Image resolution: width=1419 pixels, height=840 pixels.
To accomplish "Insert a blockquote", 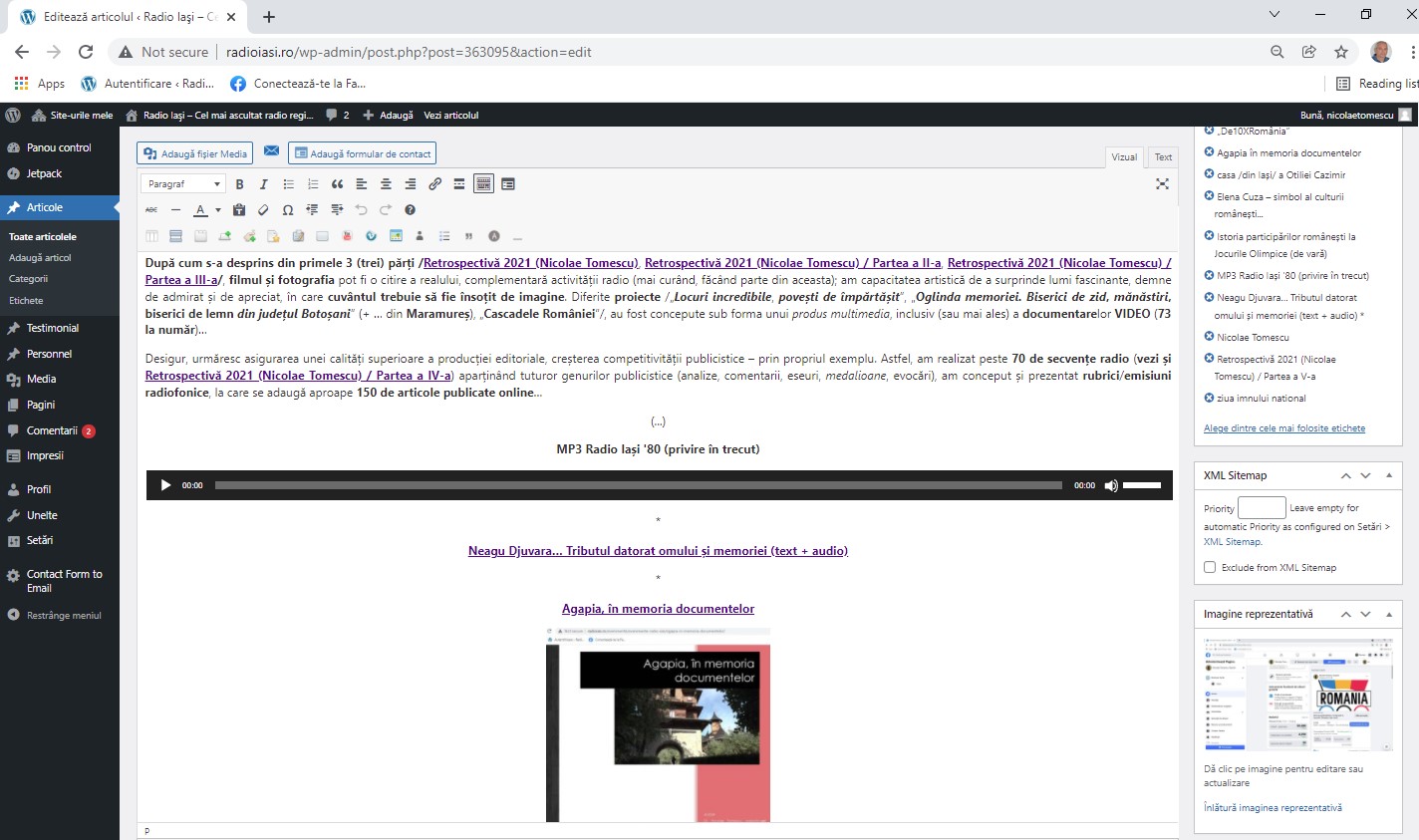I will tap(337, 184).
